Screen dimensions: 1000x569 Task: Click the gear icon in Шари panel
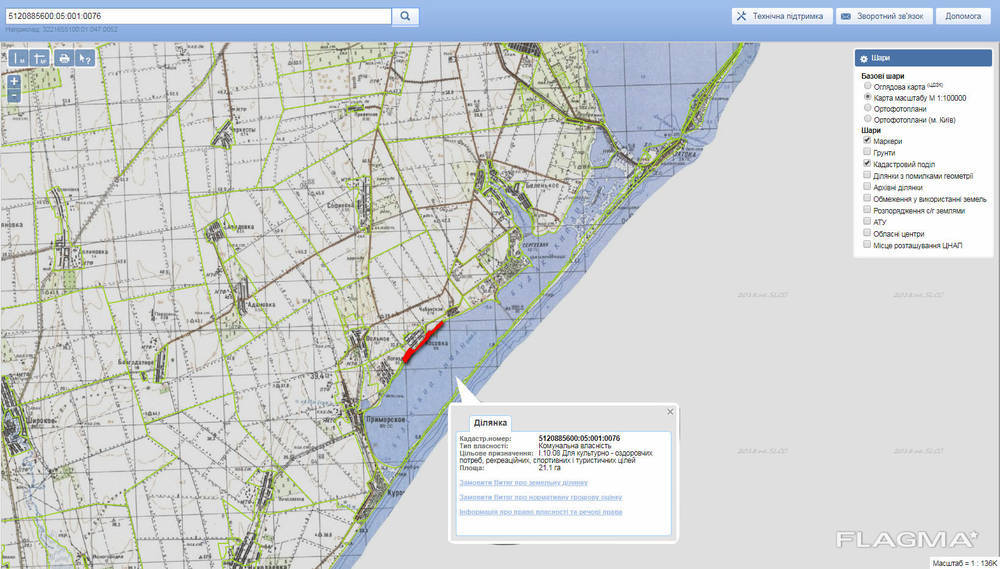(x=864, y=59)
